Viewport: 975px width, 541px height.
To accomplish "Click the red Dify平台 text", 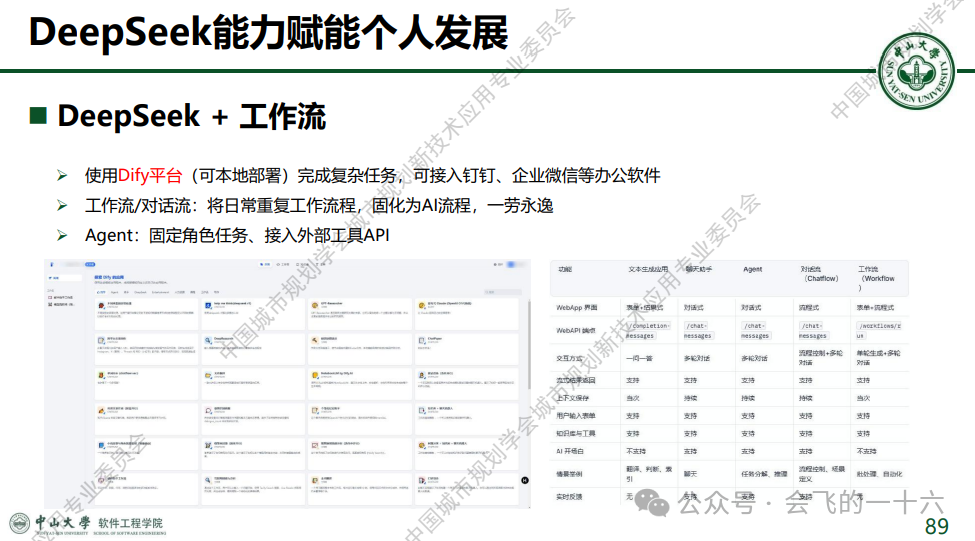I will (150, 176).
